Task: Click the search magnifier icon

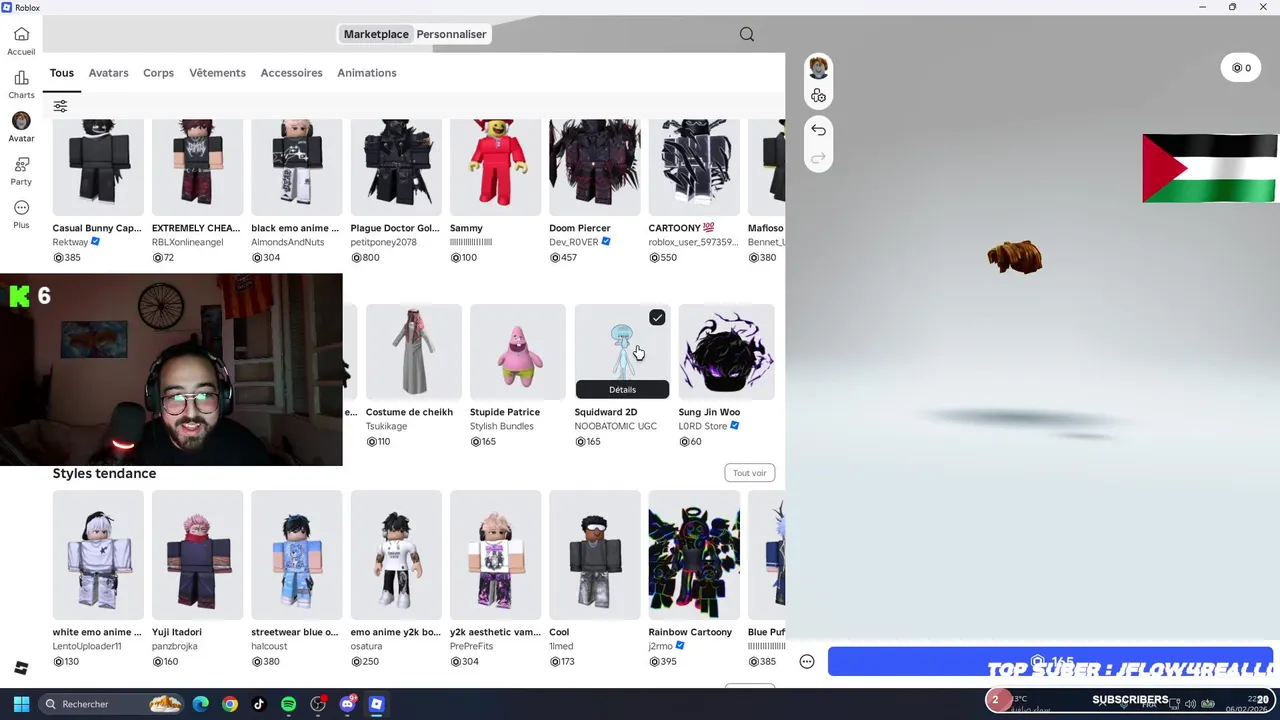Action: [747, 34]
